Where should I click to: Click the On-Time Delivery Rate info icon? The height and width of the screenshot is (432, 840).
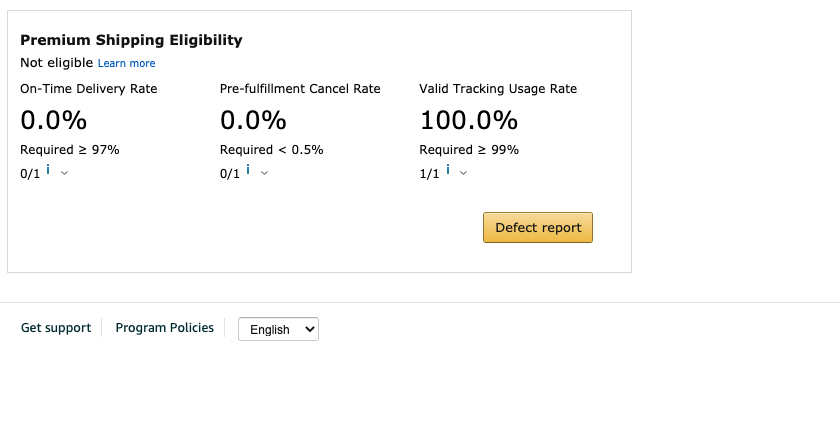48,170
